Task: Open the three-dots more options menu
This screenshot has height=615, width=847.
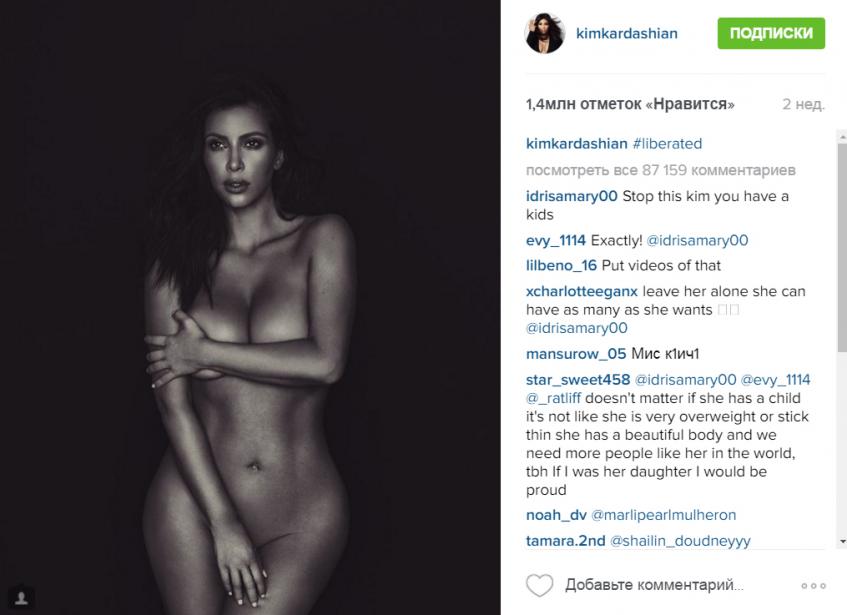Action: point(814,586)
